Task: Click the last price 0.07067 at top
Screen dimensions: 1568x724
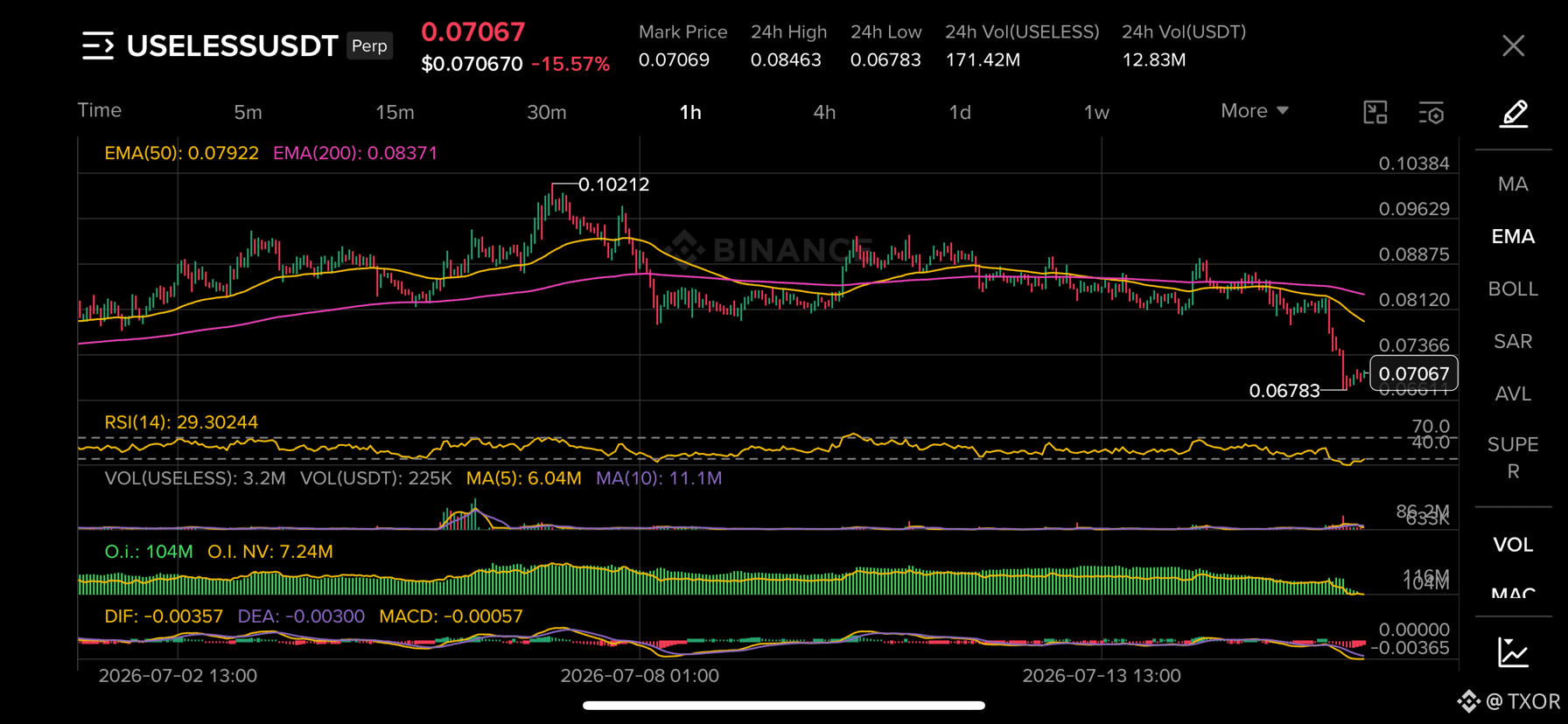Action: (x=473, y=31)
